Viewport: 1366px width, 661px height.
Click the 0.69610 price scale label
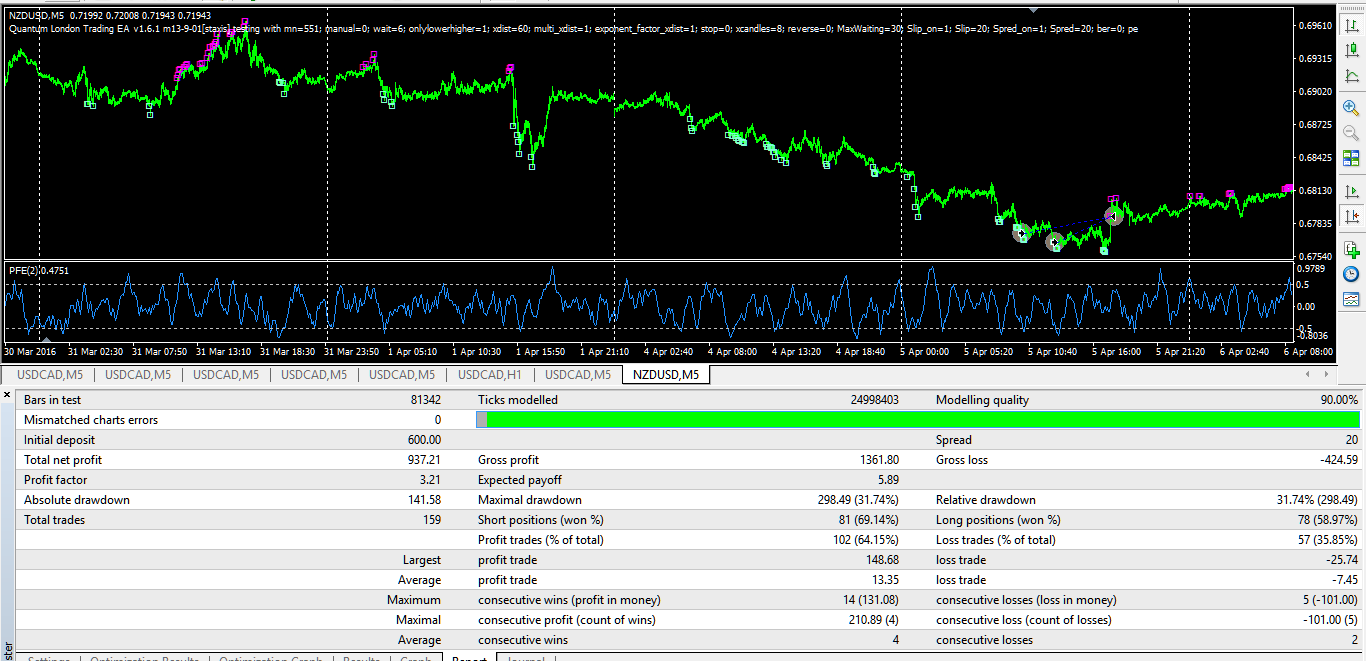(1315, 25)
